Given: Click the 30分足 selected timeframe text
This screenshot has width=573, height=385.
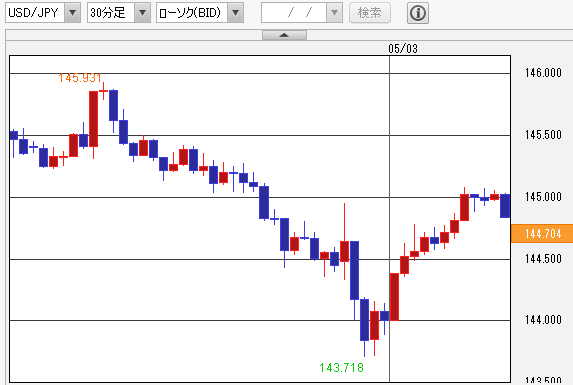Looking at the screenshot, I should [x=108, y=13].
